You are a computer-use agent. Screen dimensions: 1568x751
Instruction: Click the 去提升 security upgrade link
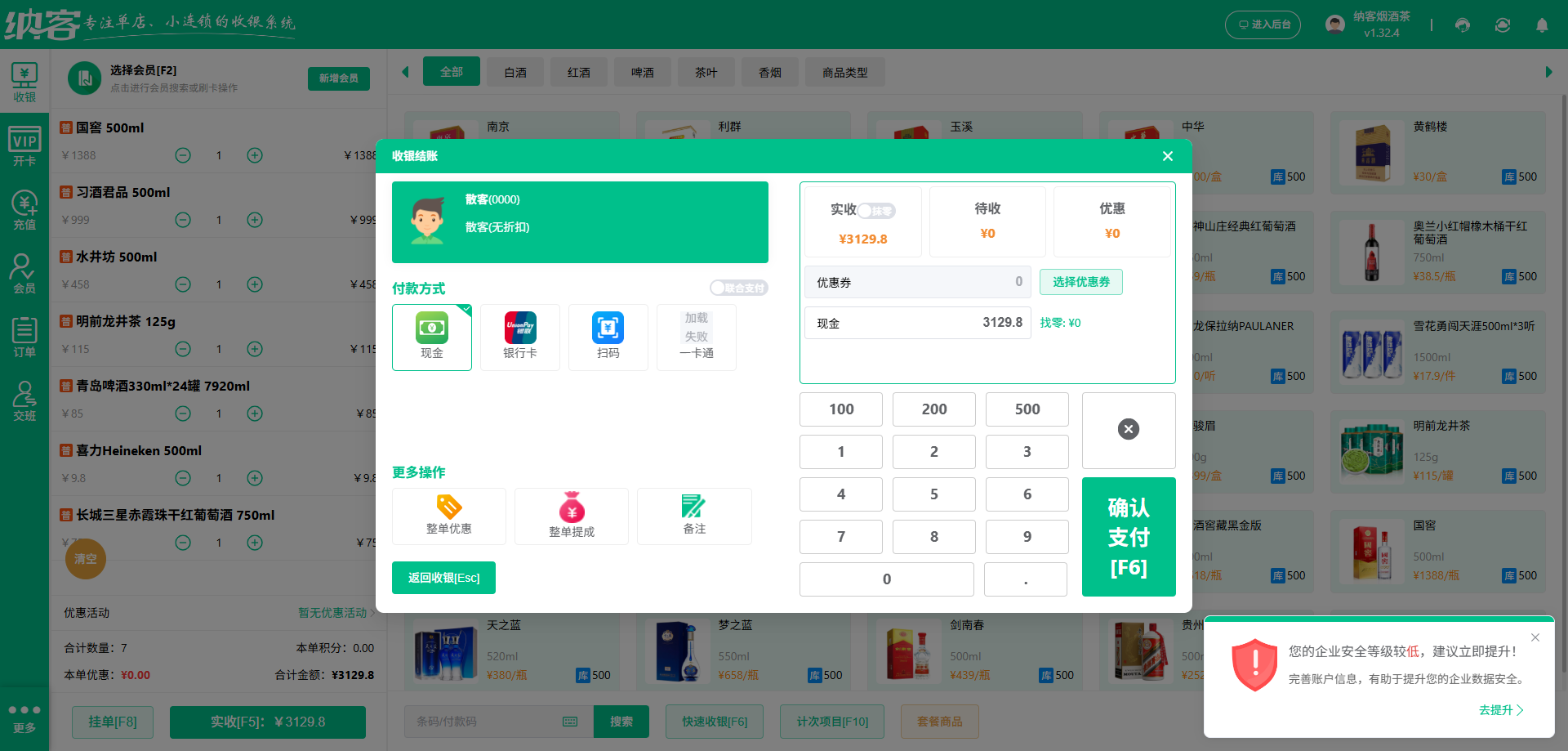pos(1499,710)
